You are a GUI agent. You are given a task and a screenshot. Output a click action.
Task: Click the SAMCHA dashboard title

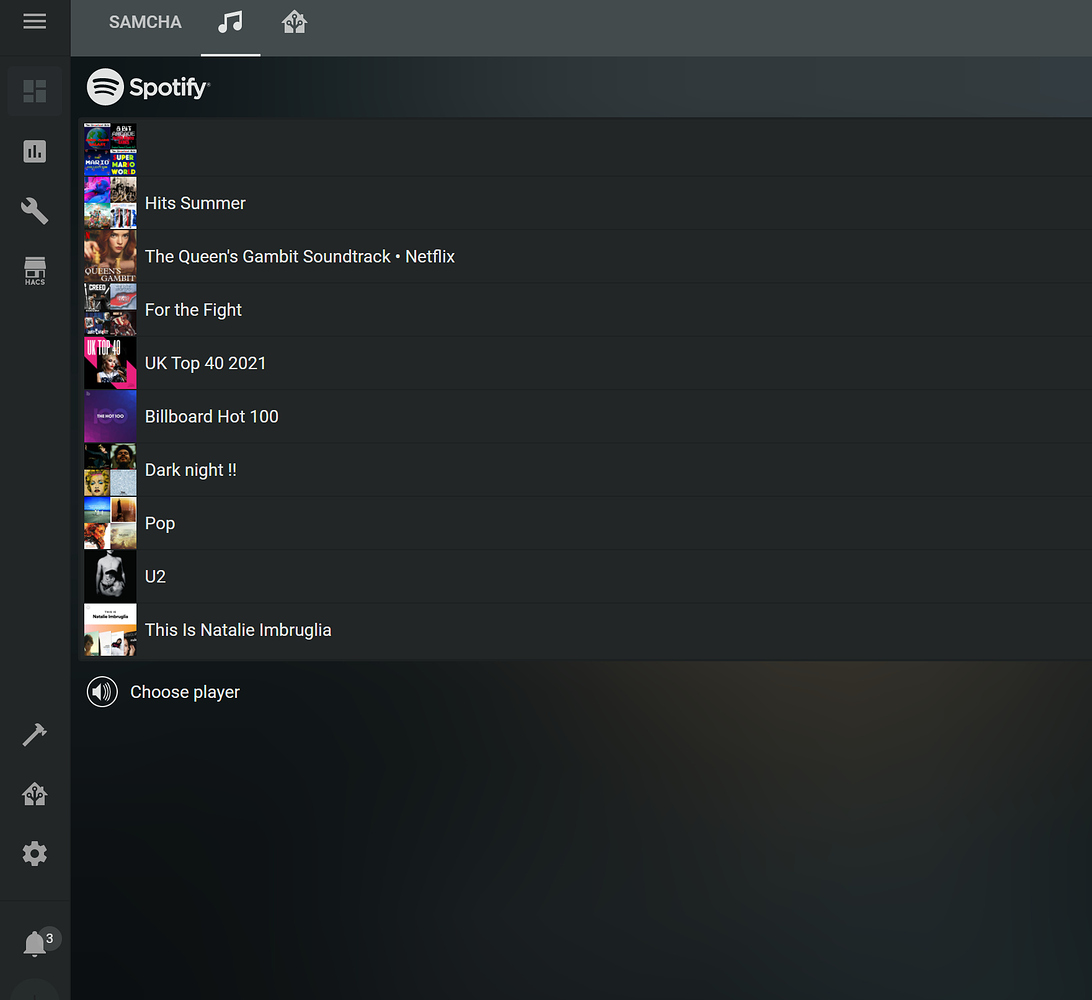144,21
